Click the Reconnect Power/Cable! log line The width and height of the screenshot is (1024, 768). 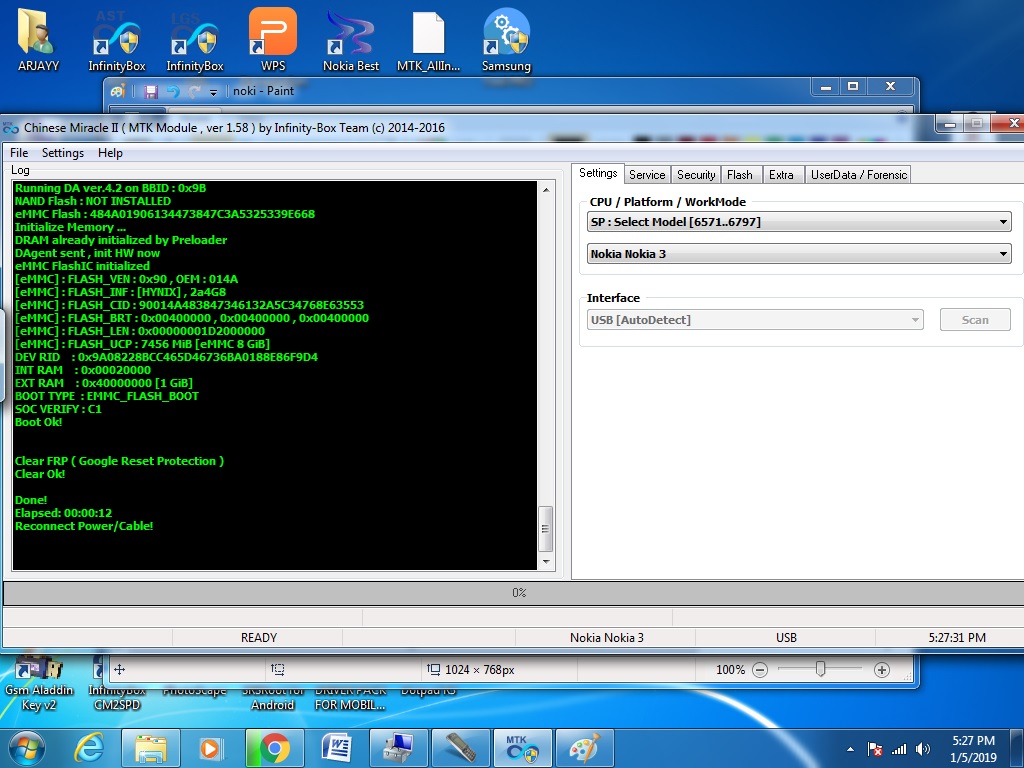(x=84, y=526)
